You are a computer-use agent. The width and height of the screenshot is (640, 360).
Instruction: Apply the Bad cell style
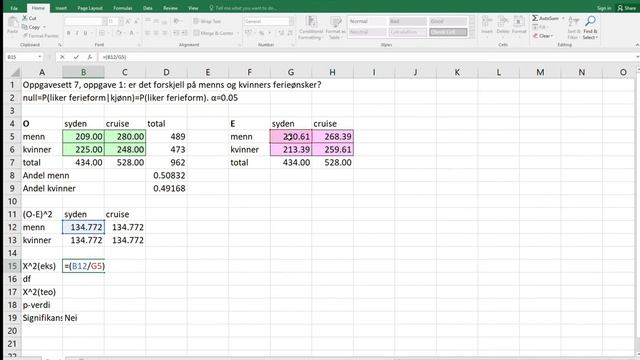(x=407, y=21)
